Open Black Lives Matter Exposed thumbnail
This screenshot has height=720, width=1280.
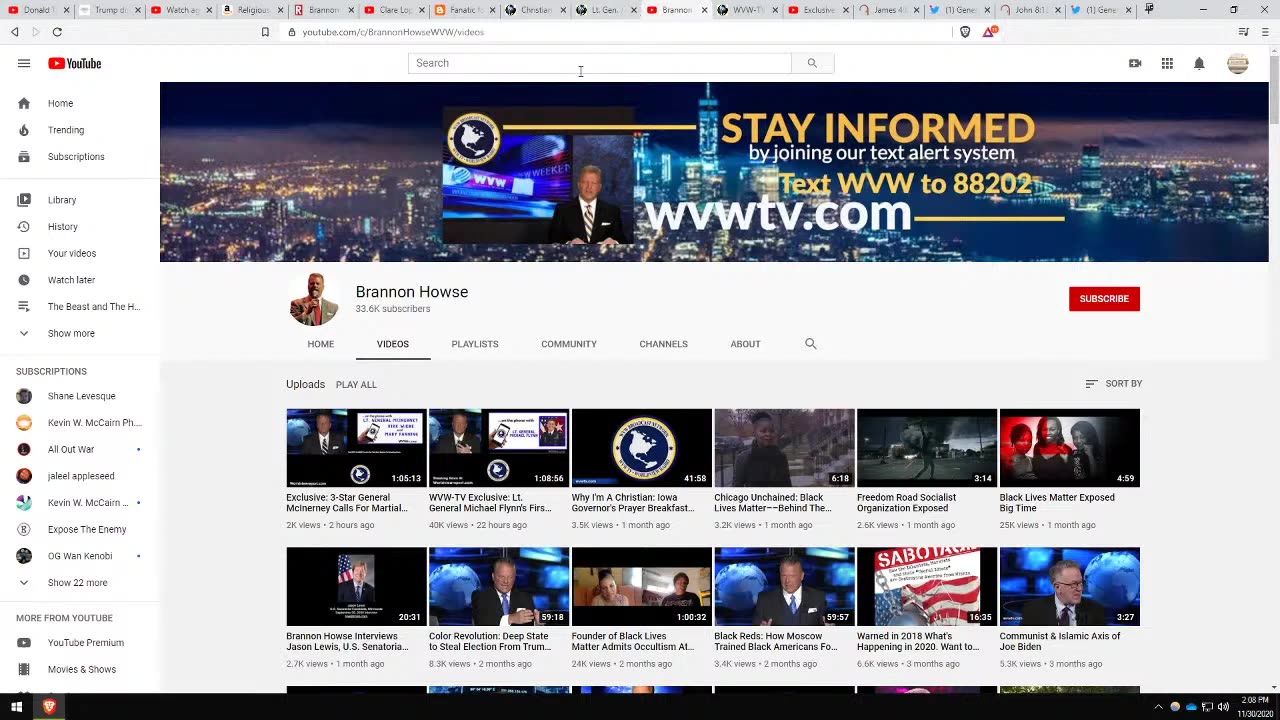click(1070, 448)
